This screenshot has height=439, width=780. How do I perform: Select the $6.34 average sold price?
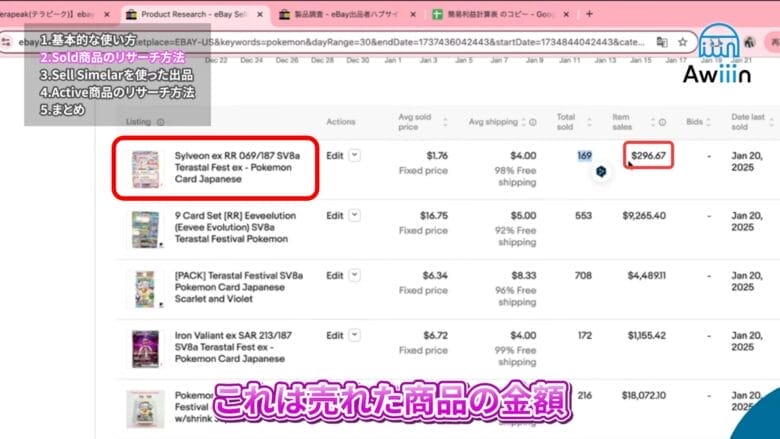435,275
